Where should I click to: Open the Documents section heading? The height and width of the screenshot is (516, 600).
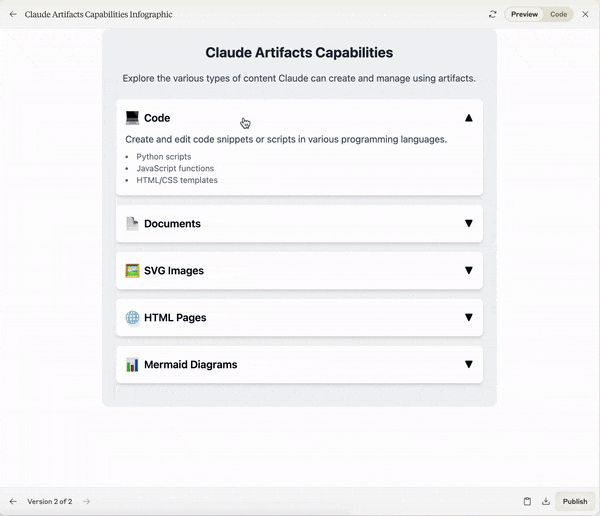pyautogui.click(x=172, y=224)
